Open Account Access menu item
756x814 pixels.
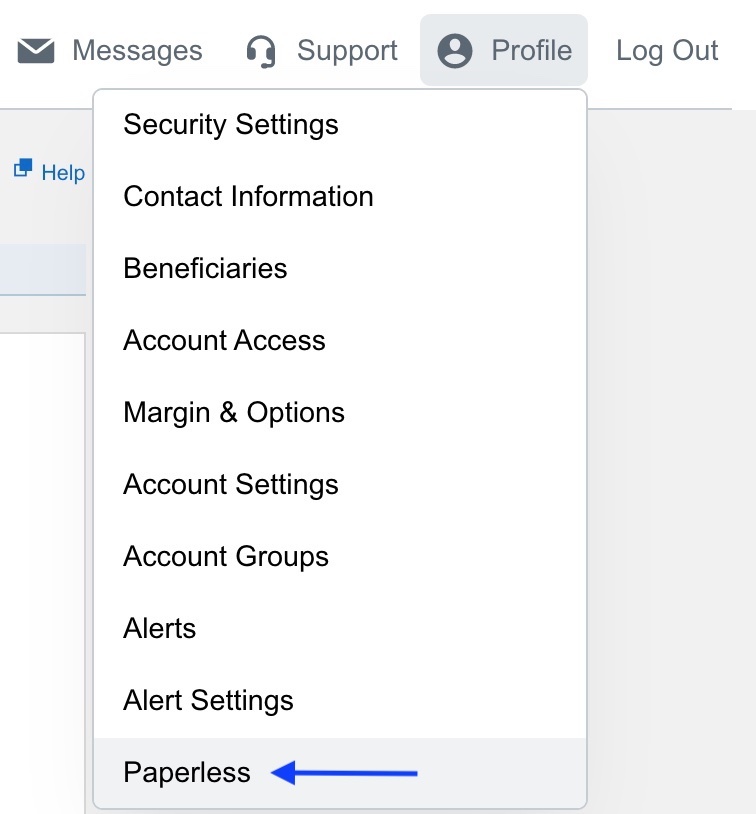click(224, 341)
